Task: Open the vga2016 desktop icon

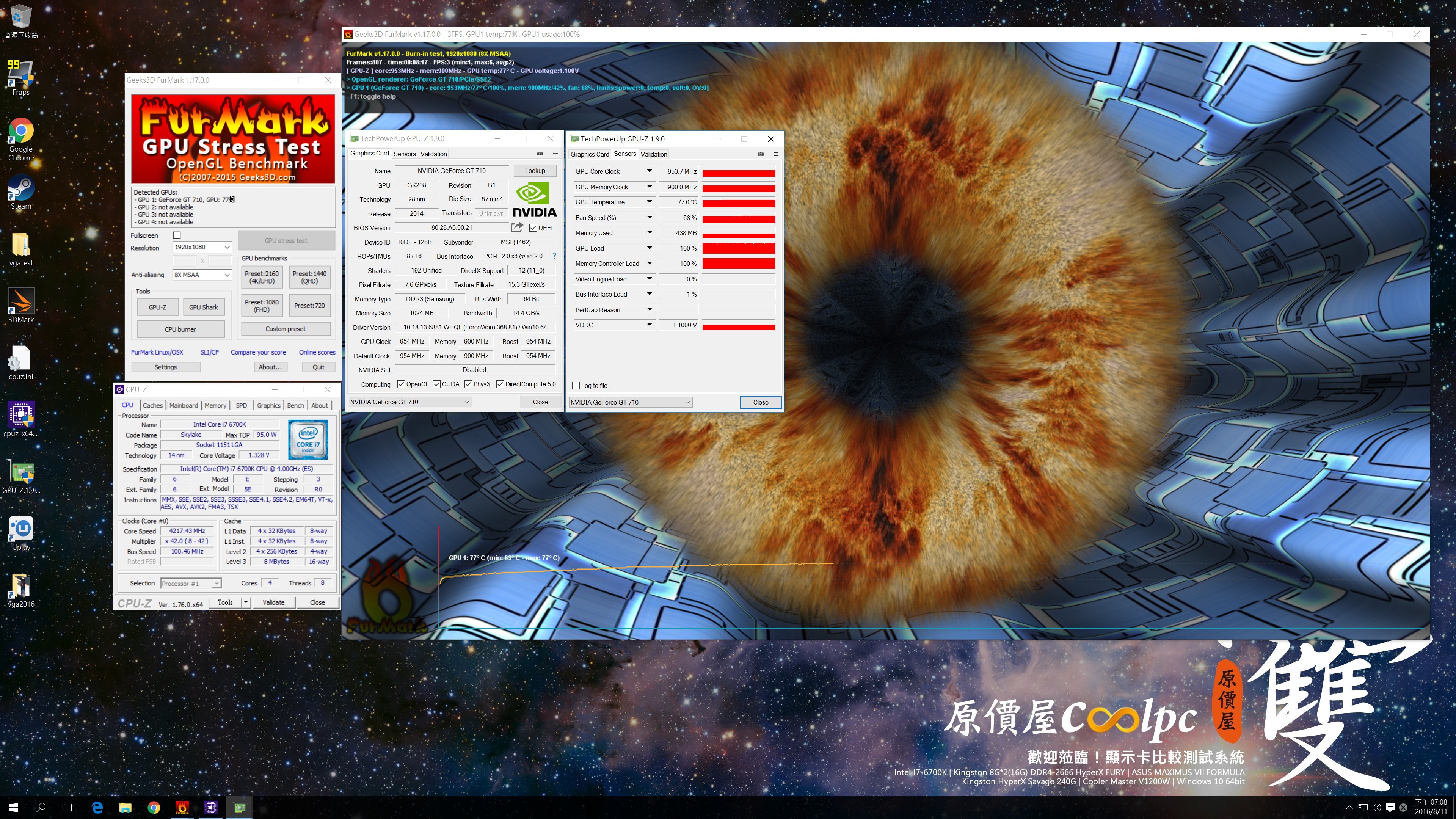Action: point(21,590)
